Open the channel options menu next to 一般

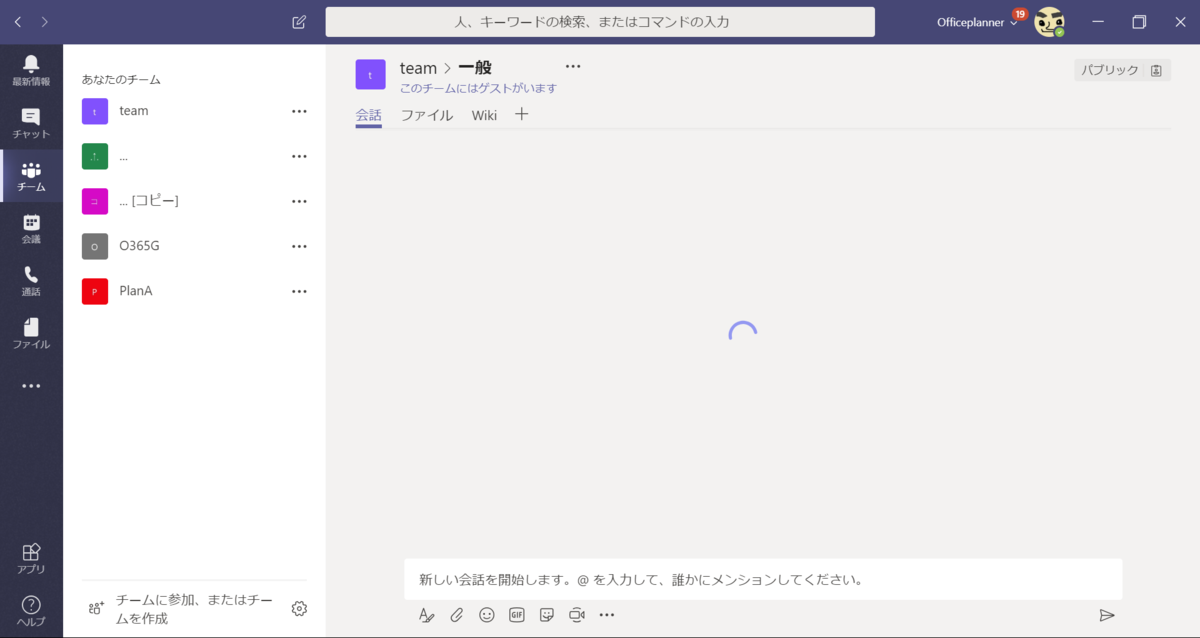tap(573, 66)
